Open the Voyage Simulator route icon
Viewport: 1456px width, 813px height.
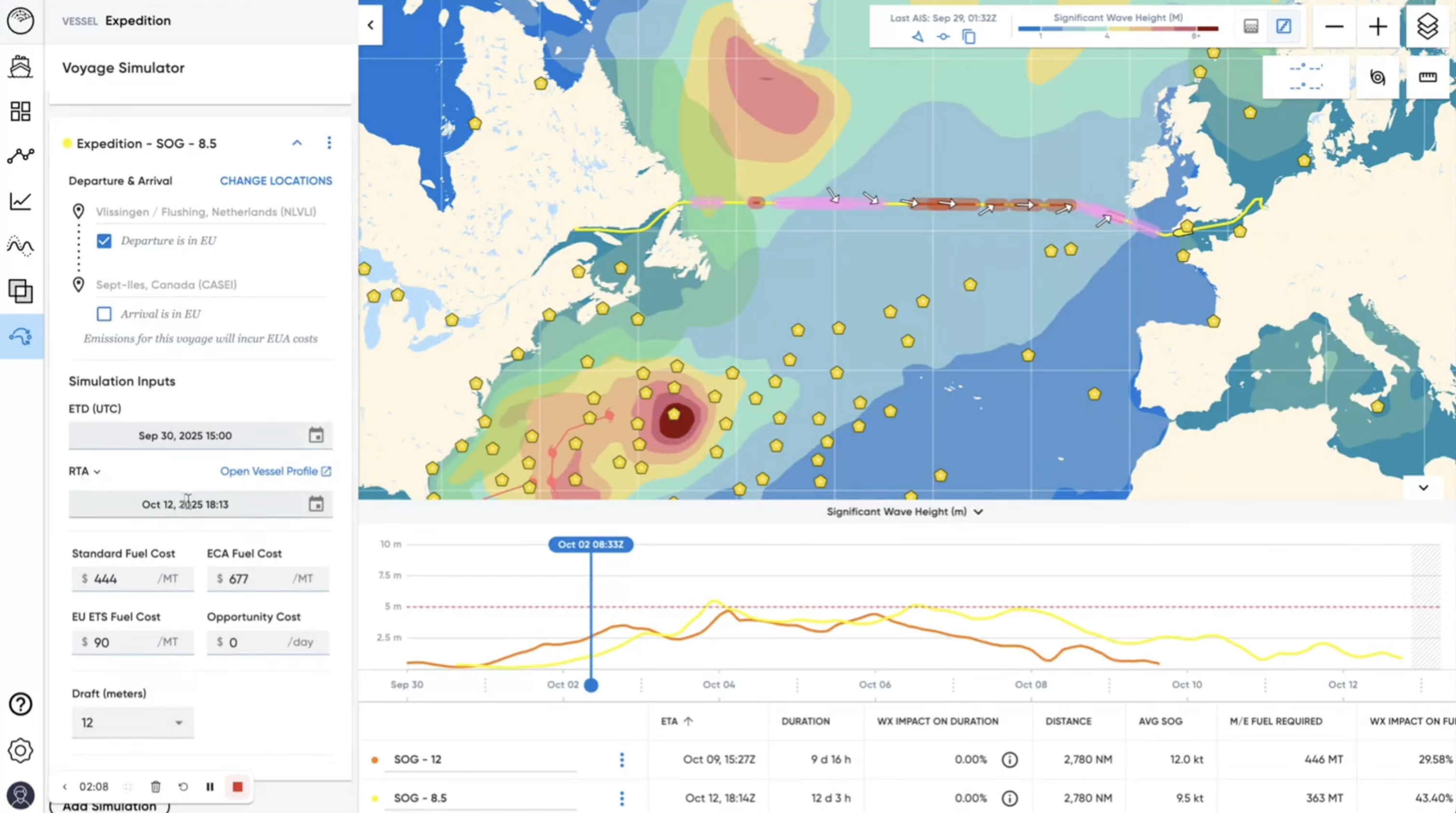[x=20, y=336]
